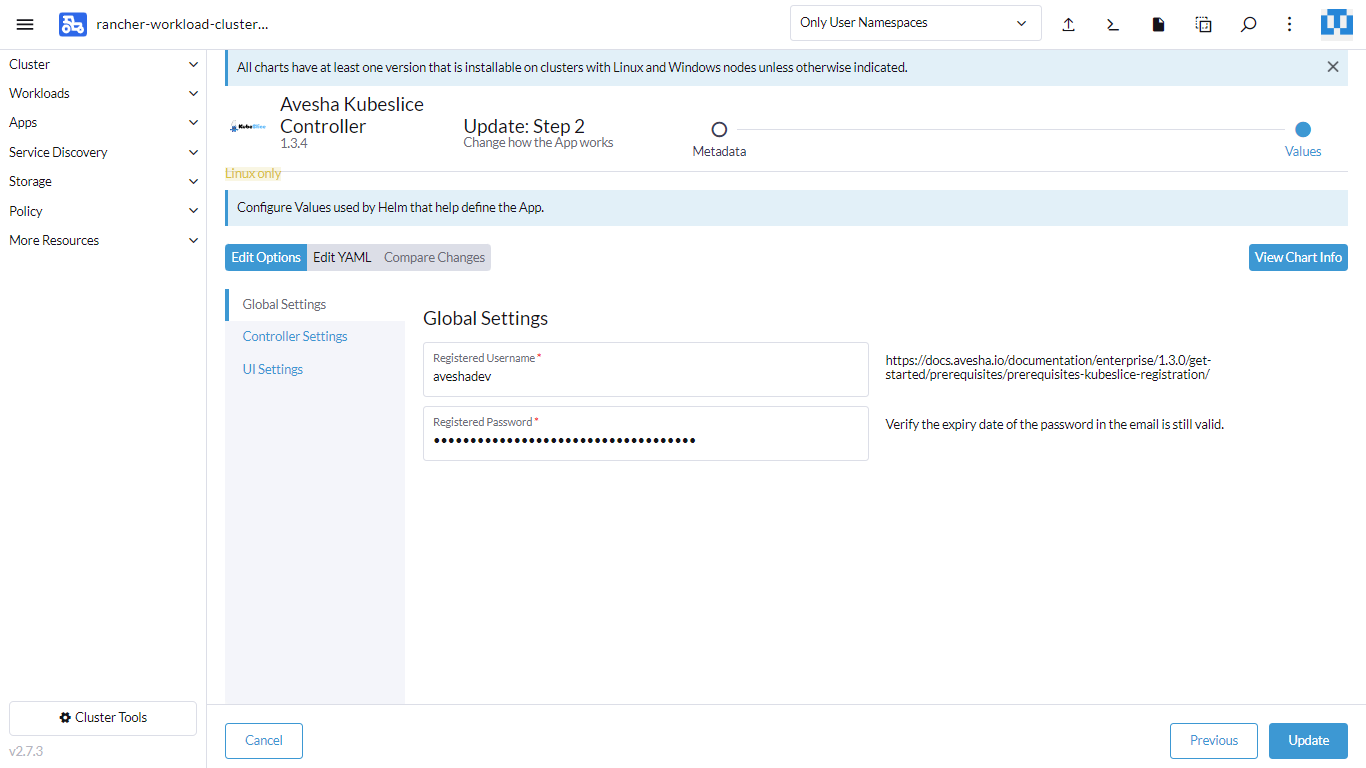Copy KubeConfig to clipboard icon

tap(1203, 24)
